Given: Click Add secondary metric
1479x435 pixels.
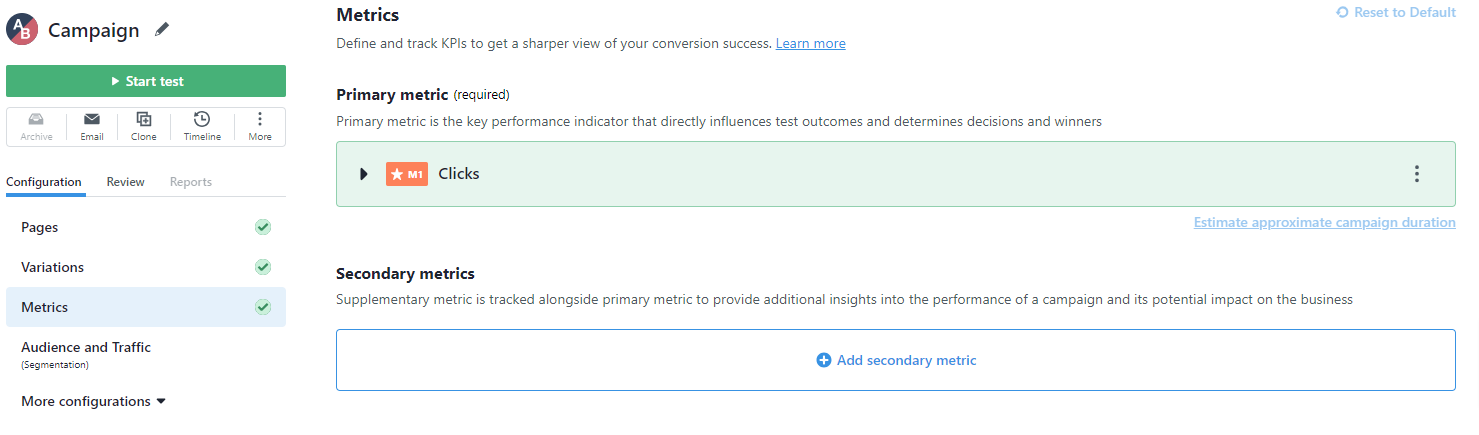Looking at the screenshot, I should (x=896, y=360).
